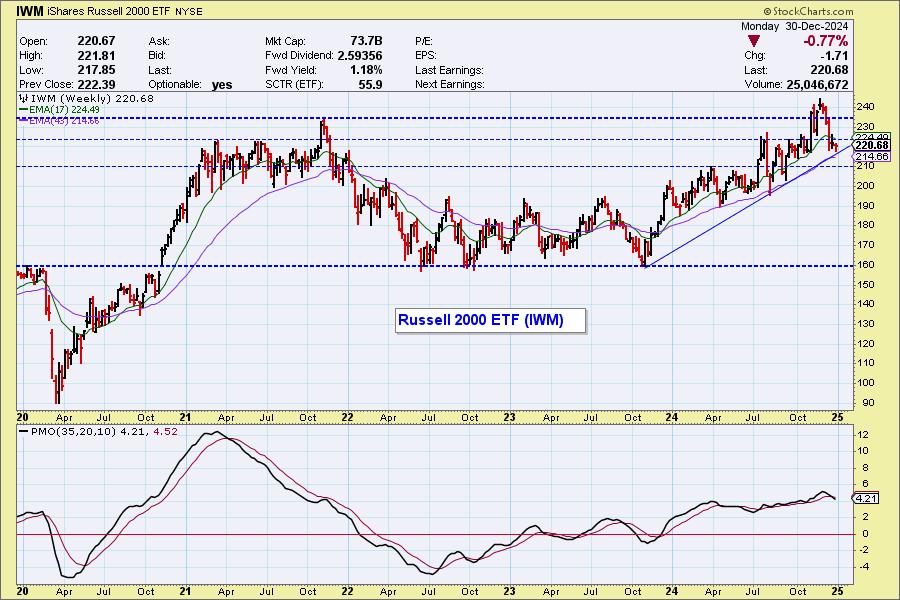Click the 160 price axis label
The height and width of the screenshot is (600, 900).
866,265
